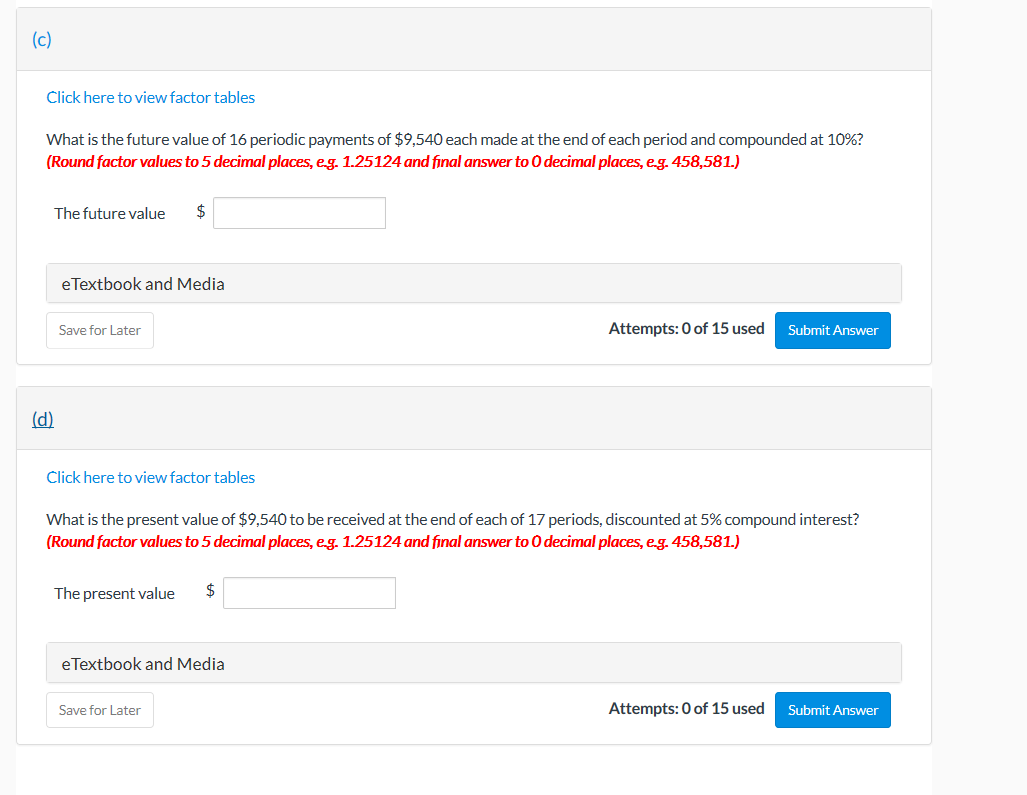
Task: Click Save for Later in part (d)
Action: (100, 710)
